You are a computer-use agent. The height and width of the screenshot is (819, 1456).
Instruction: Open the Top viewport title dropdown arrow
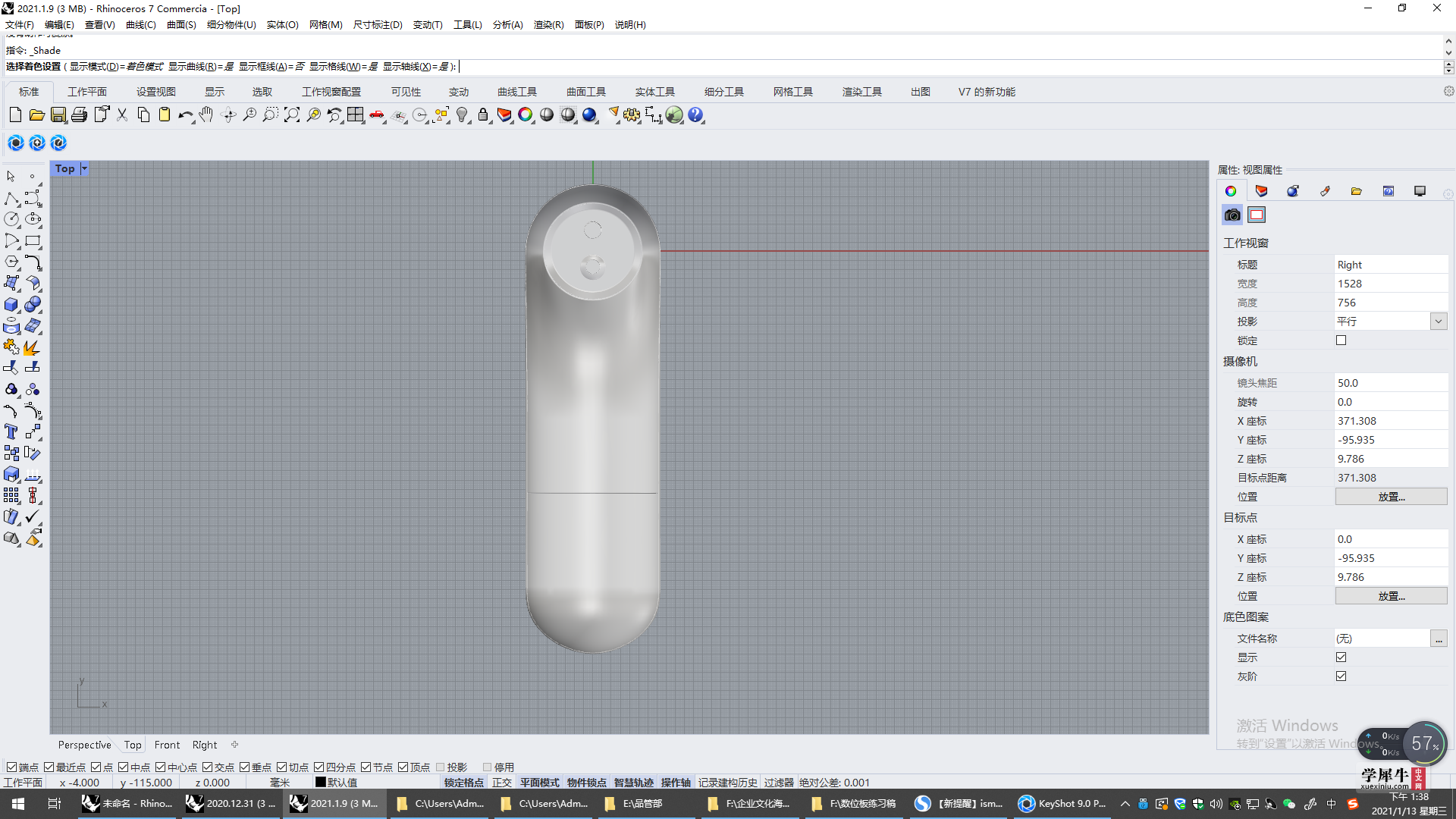(84, 168)
